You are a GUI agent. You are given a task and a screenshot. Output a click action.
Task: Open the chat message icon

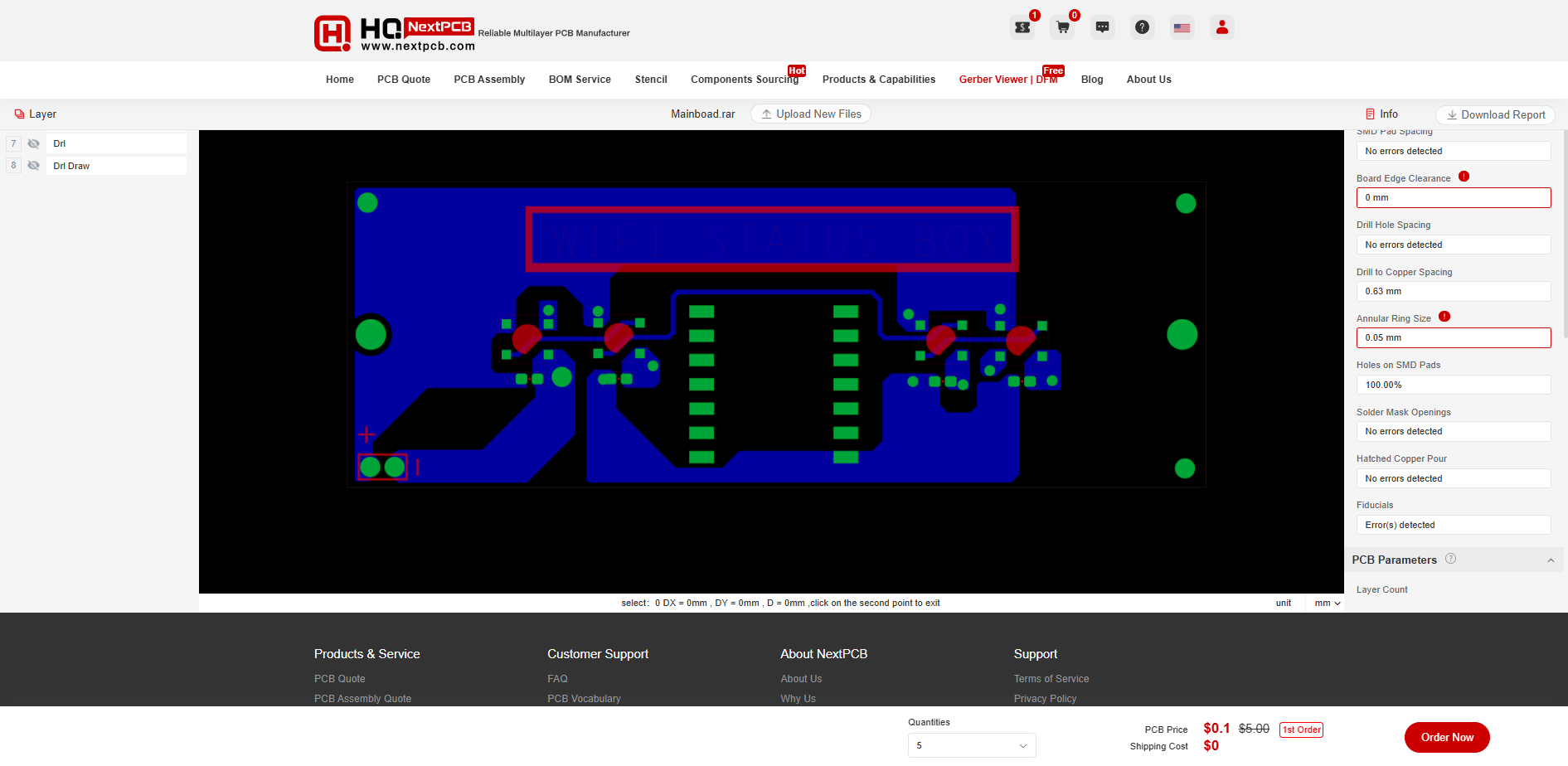pyautogui.click(x=1102, y=27)
